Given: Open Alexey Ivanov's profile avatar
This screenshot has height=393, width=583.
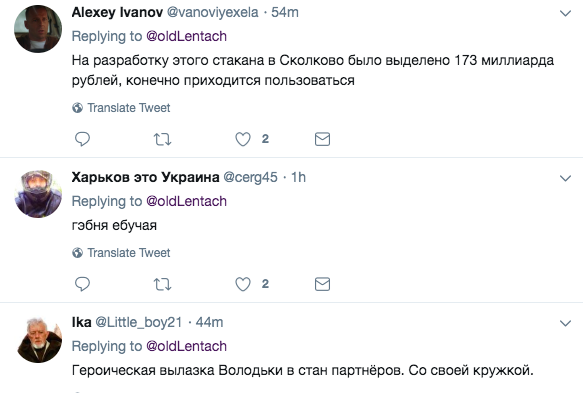Looking at the screenshot, I should pos(38,29).
